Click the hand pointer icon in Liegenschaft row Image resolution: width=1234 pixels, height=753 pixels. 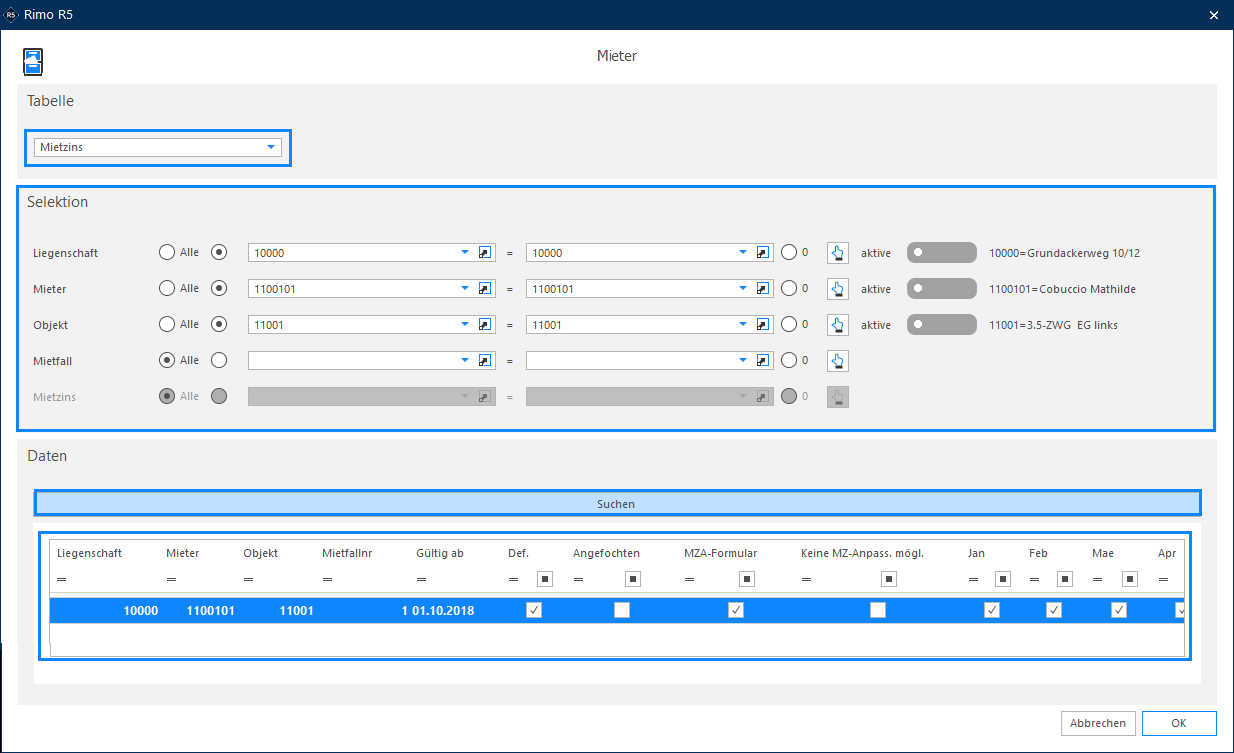click(838, 253)
